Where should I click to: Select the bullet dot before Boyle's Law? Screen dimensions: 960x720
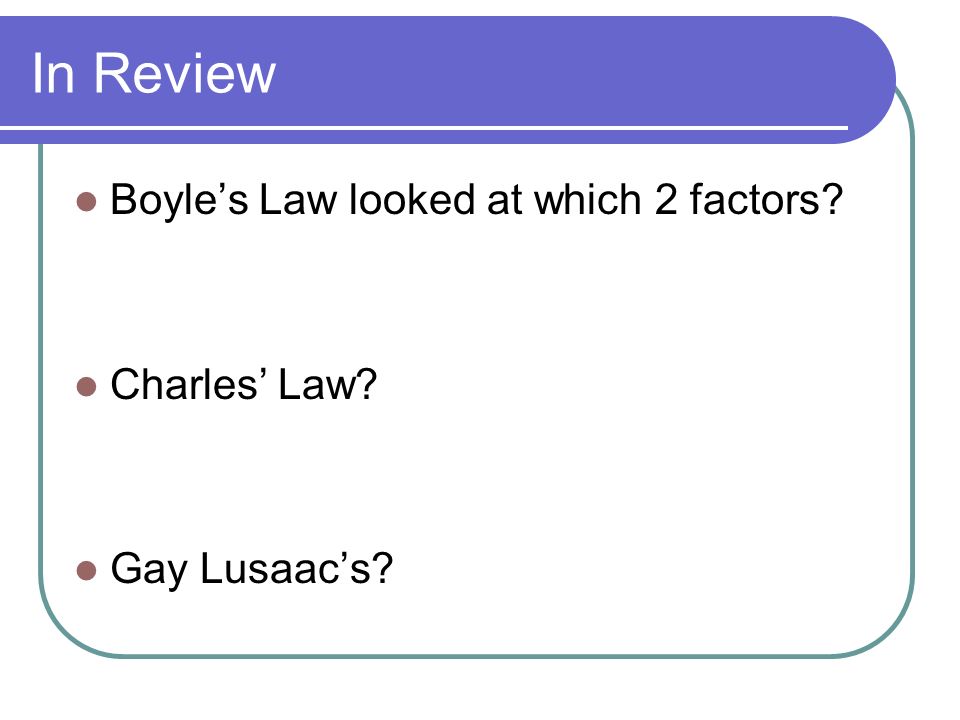click(x=87, y=202)
